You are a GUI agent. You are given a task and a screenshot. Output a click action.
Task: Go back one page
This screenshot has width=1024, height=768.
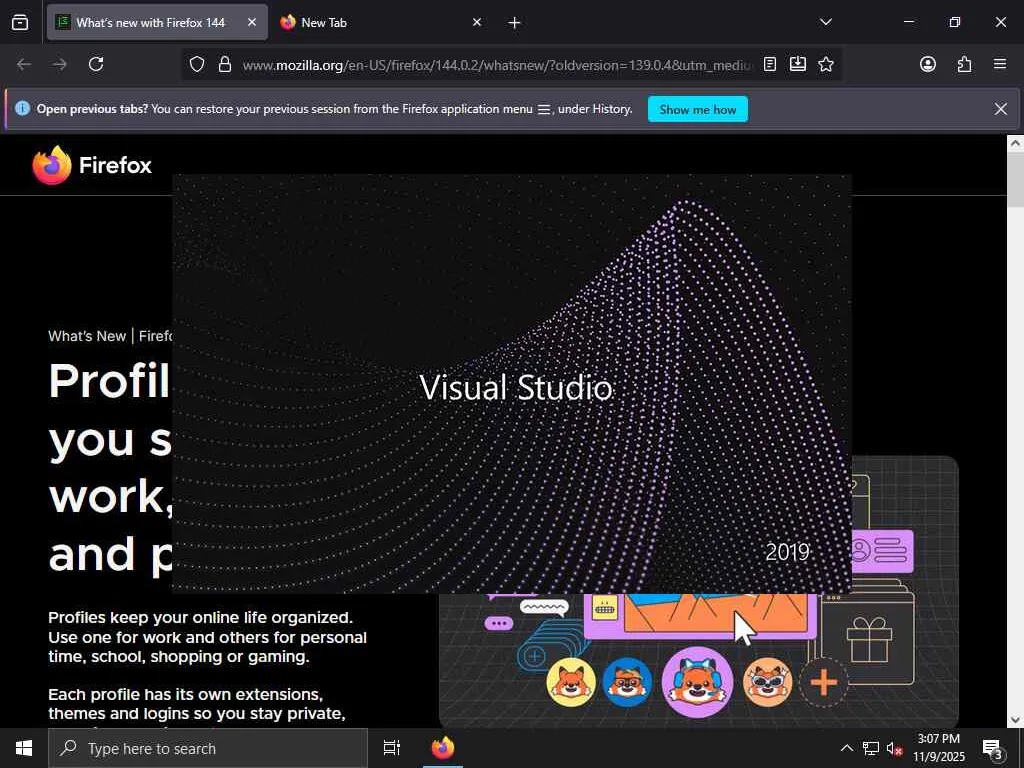coord(24,64)
